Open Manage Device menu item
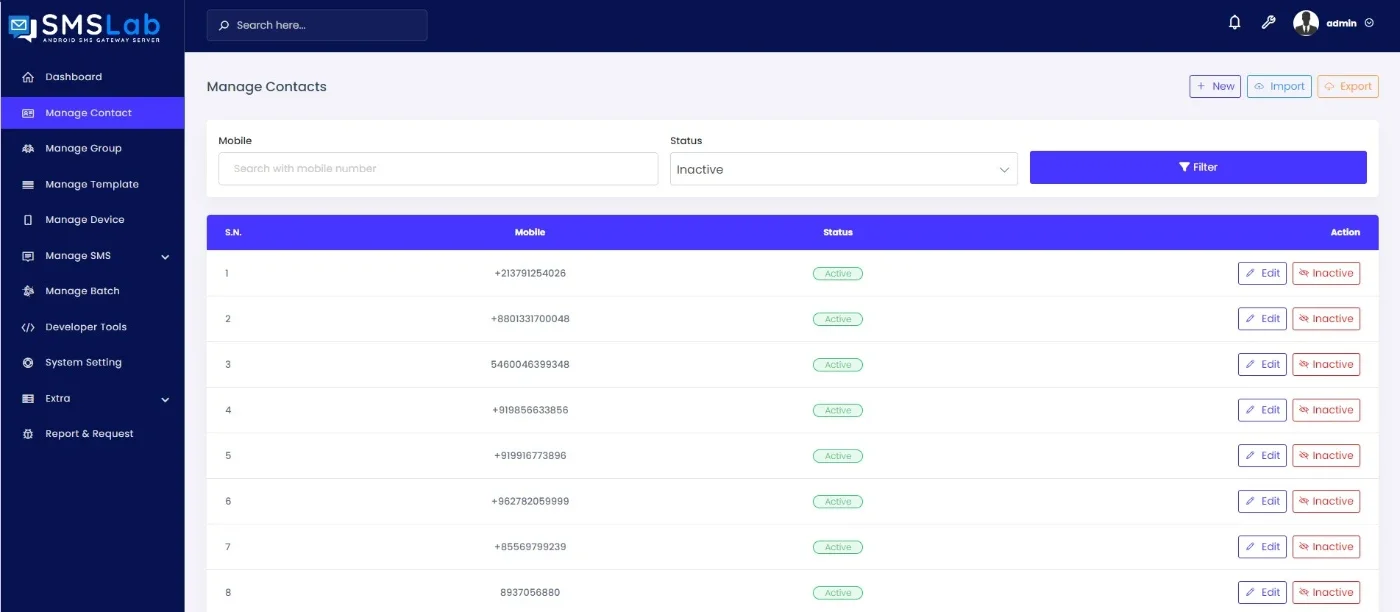The width and height of the screenshot is (1400, 612). pos(85,220)
